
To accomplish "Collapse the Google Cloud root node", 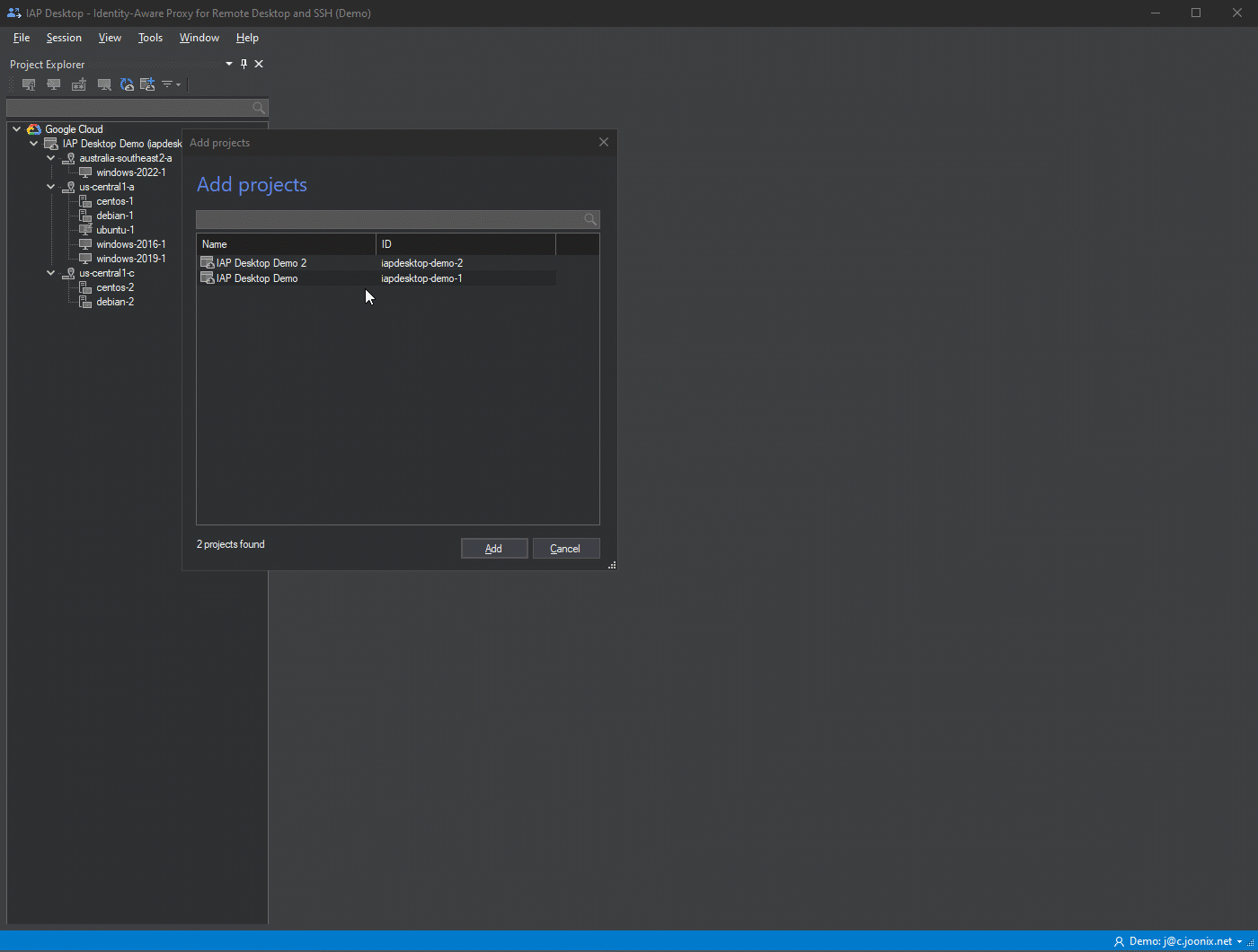I will click(17, 129).
